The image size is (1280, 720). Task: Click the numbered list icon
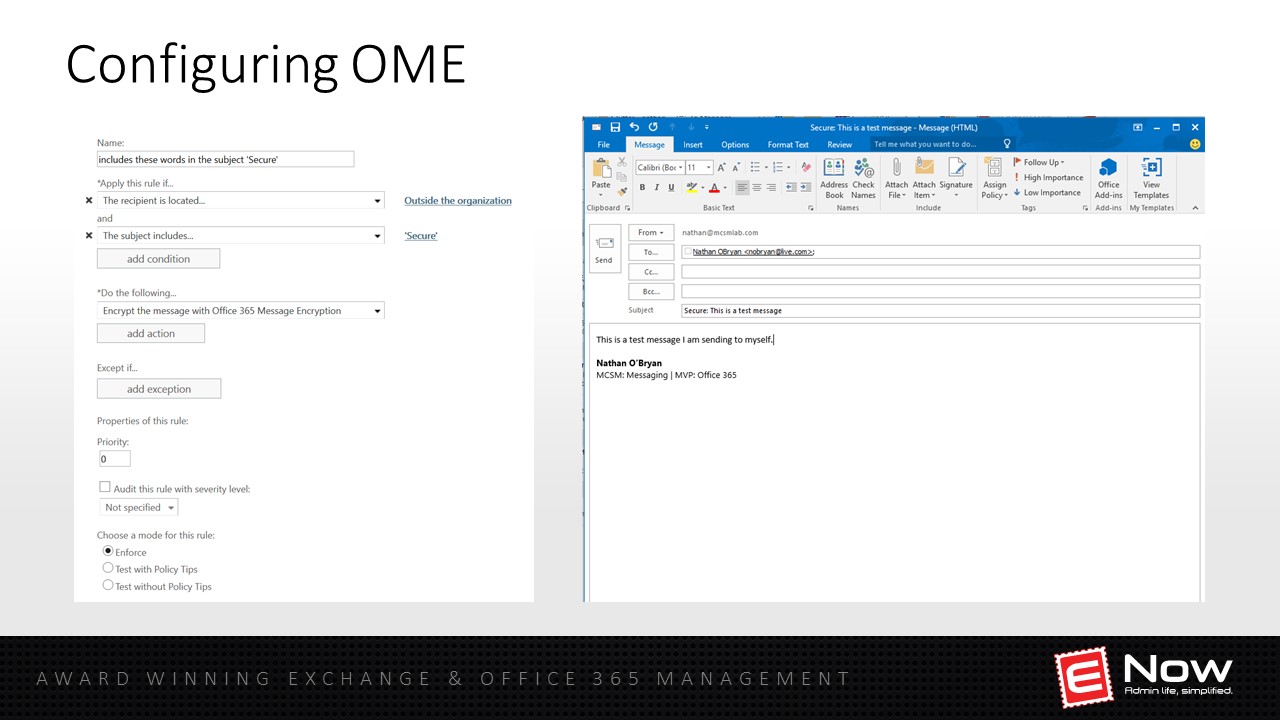(777, 167)
